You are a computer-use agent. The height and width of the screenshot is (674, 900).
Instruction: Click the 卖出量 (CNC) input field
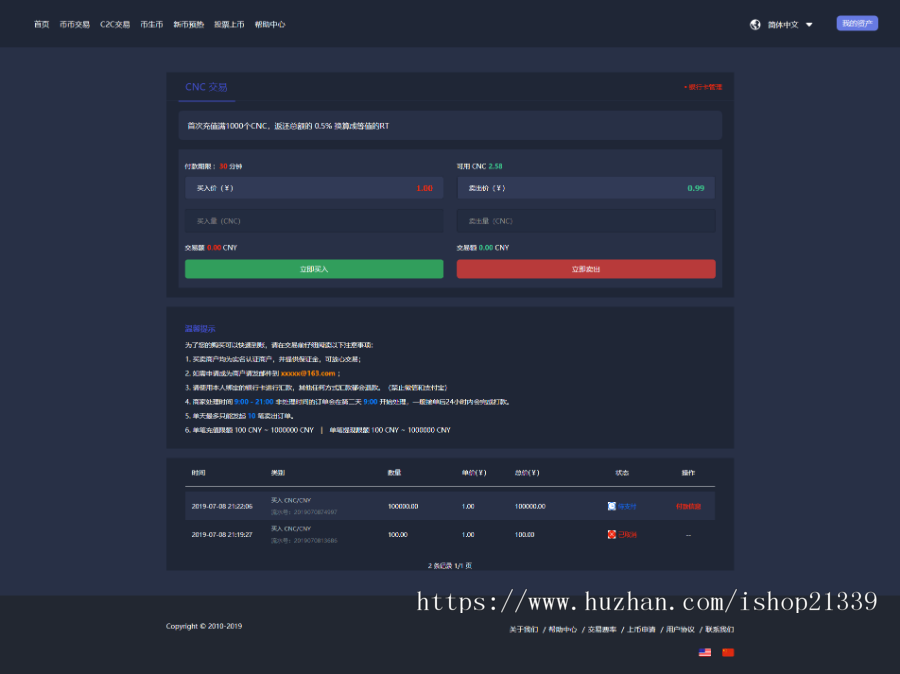coord(586,220)
